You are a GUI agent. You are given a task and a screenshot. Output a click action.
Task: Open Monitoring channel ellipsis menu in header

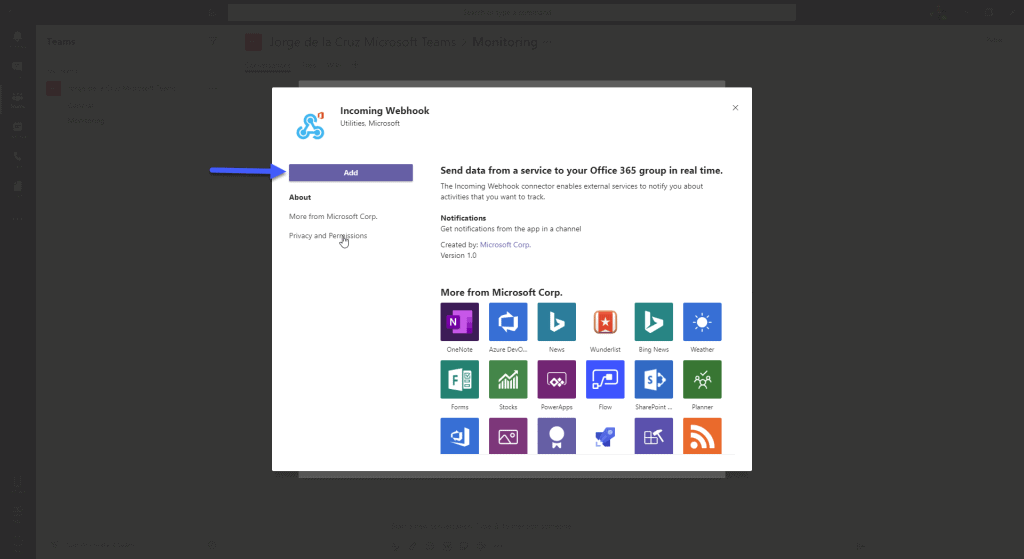547,42
